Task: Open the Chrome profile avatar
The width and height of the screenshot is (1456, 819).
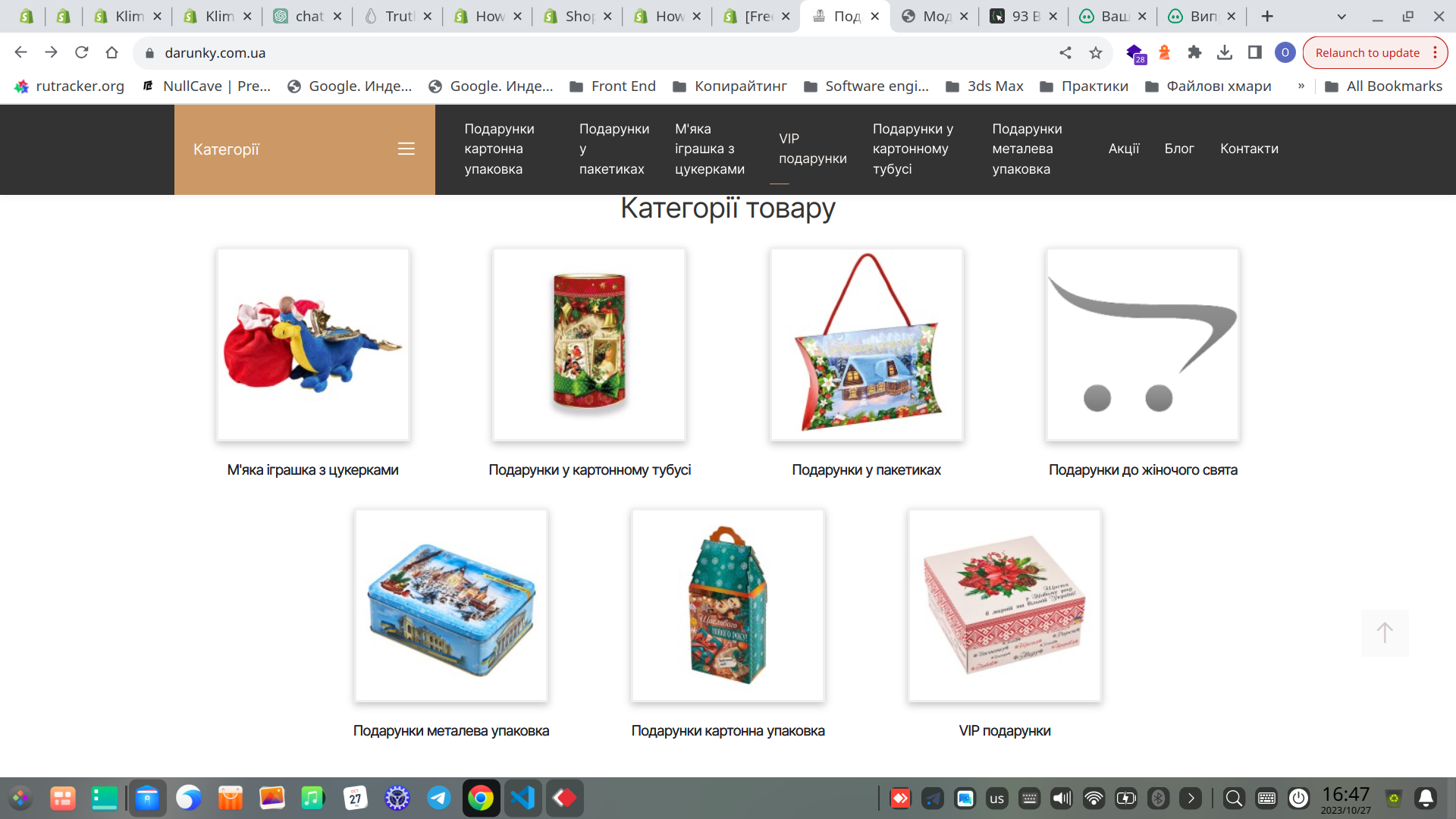Action: click(1285, 52)
